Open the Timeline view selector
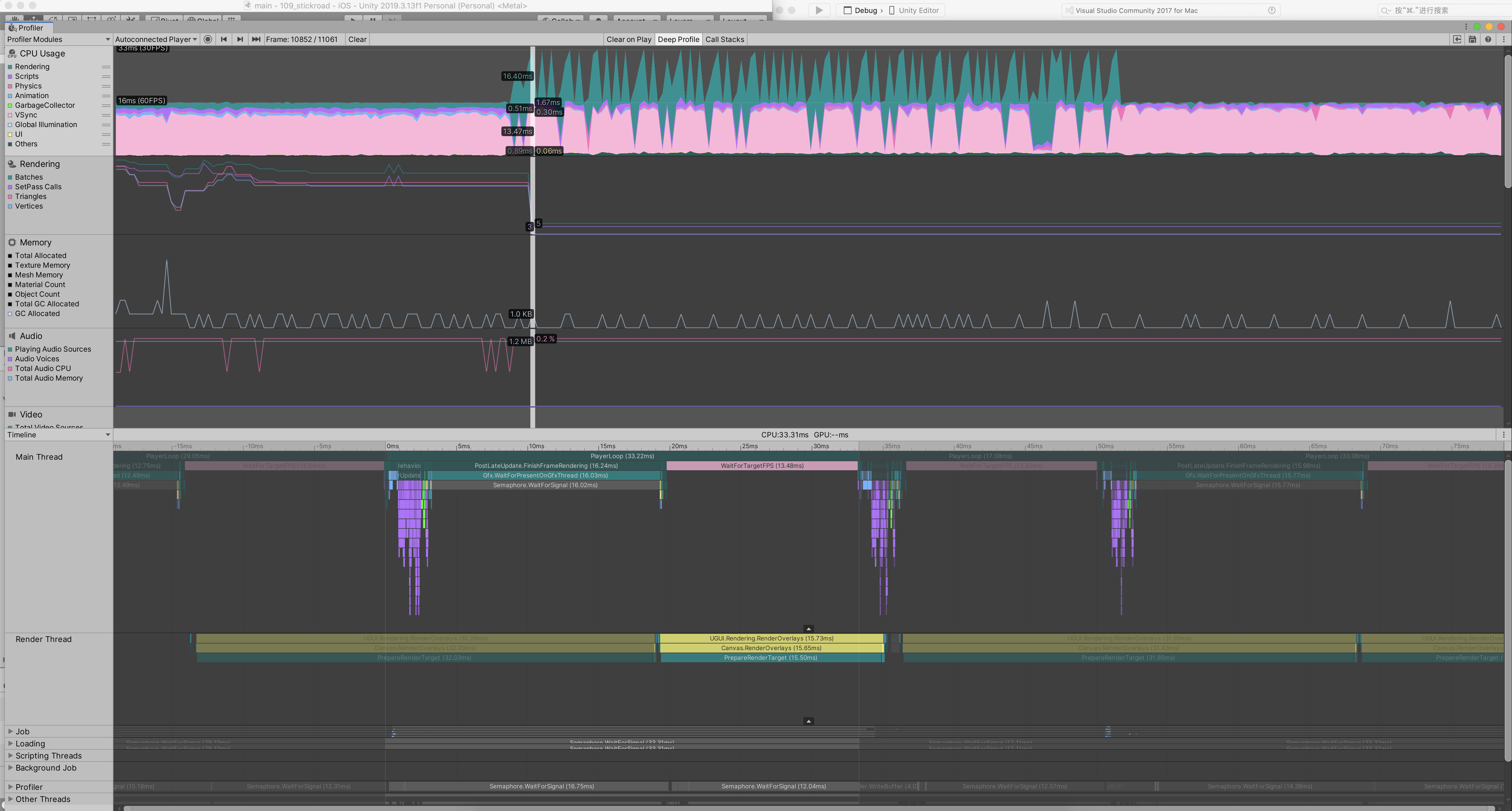Screen dimensions: 1512x811 [x=58, y=435]
